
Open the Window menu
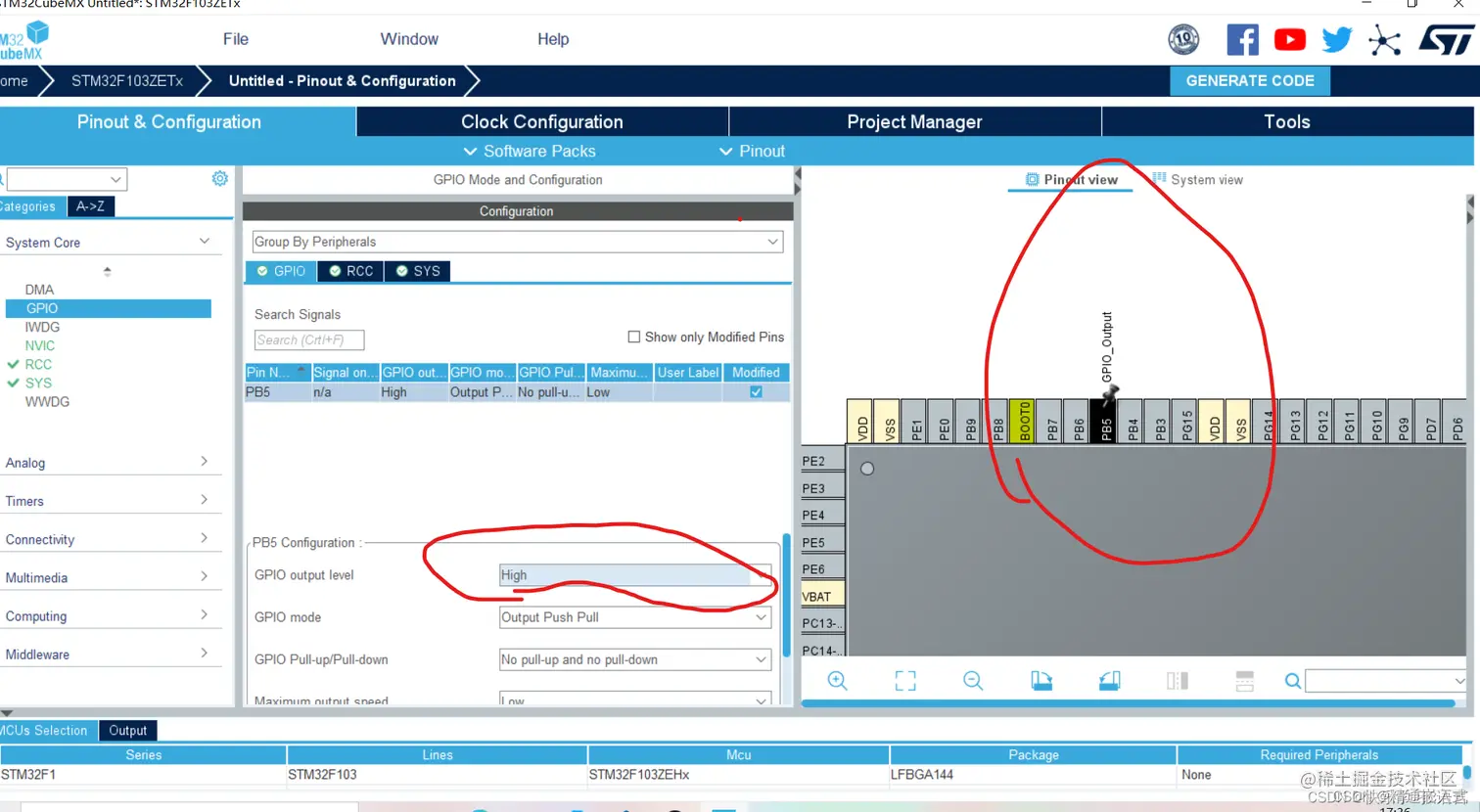409,39
